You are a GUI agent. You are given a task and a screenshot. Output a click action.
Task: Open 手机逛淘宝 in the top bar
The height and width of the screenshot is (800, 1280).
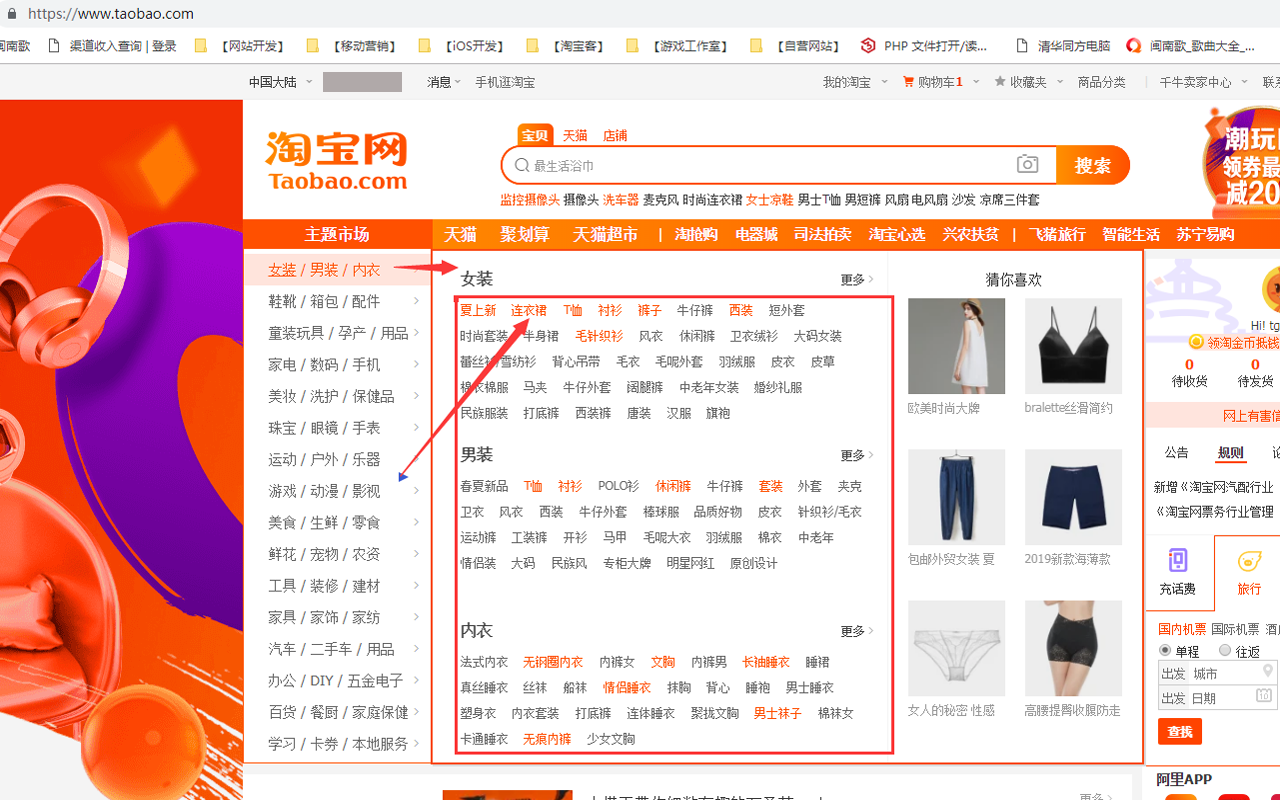(x=505, y=82)
